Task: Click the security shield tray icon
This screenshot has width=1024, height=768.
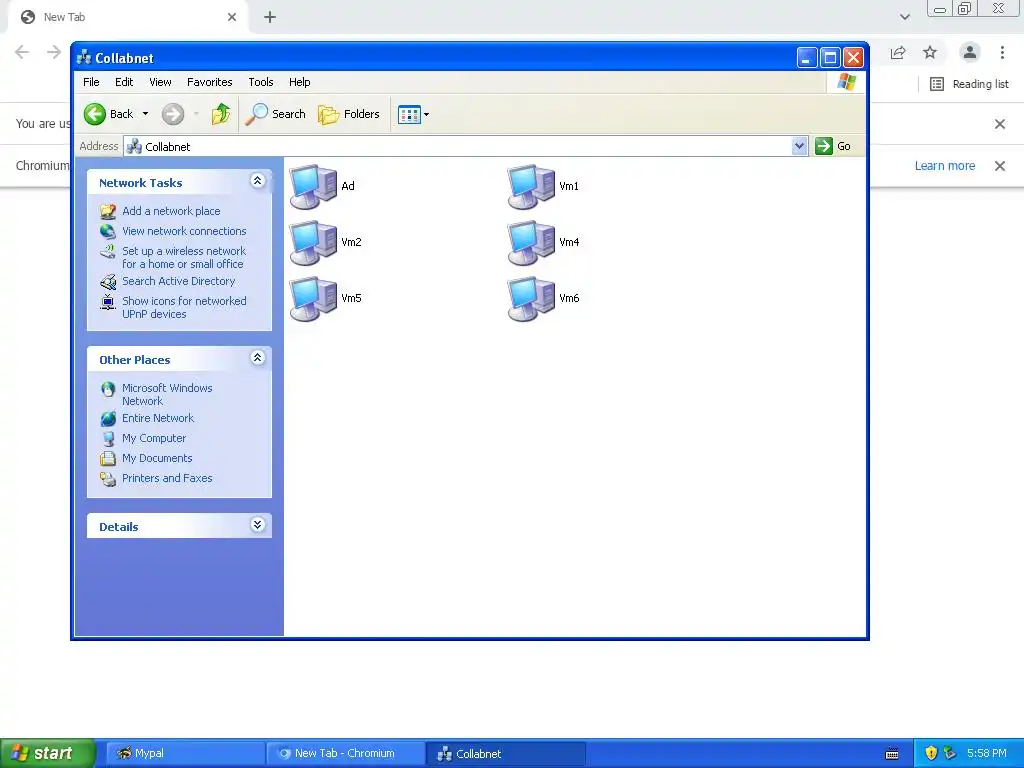Action: click(931, 754)
